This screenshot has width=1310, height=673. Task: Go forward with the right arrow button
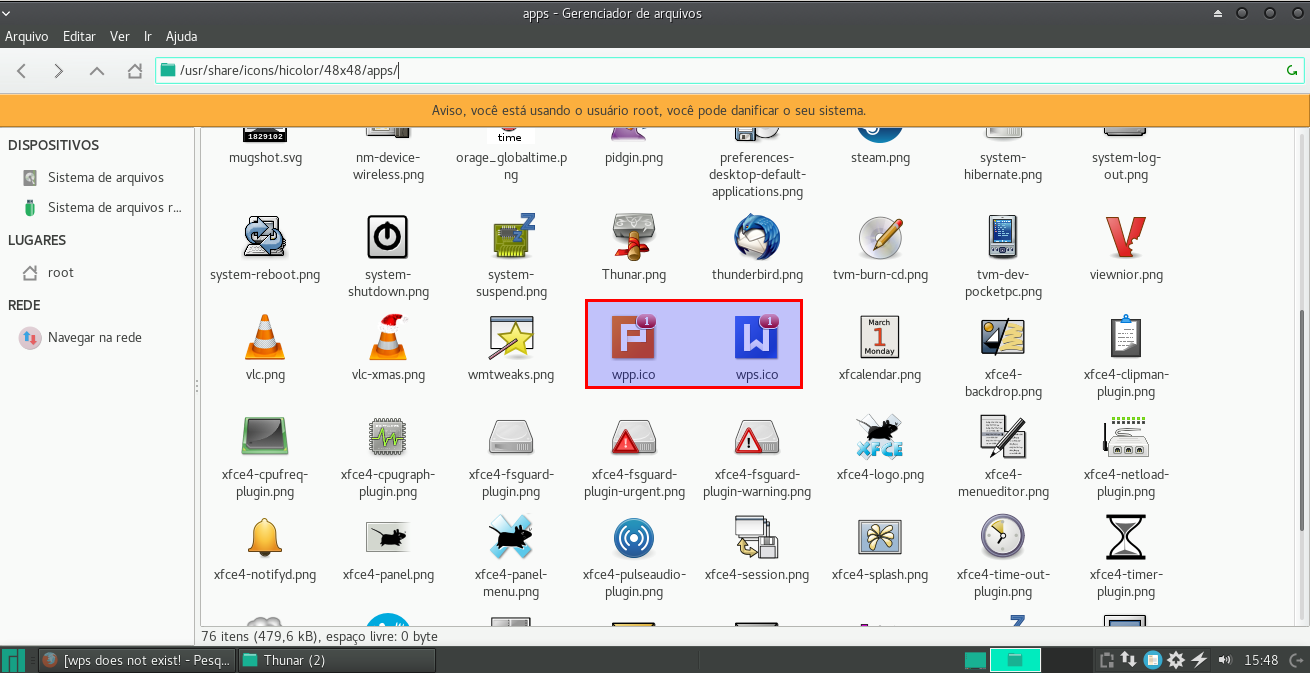point(59,71)
